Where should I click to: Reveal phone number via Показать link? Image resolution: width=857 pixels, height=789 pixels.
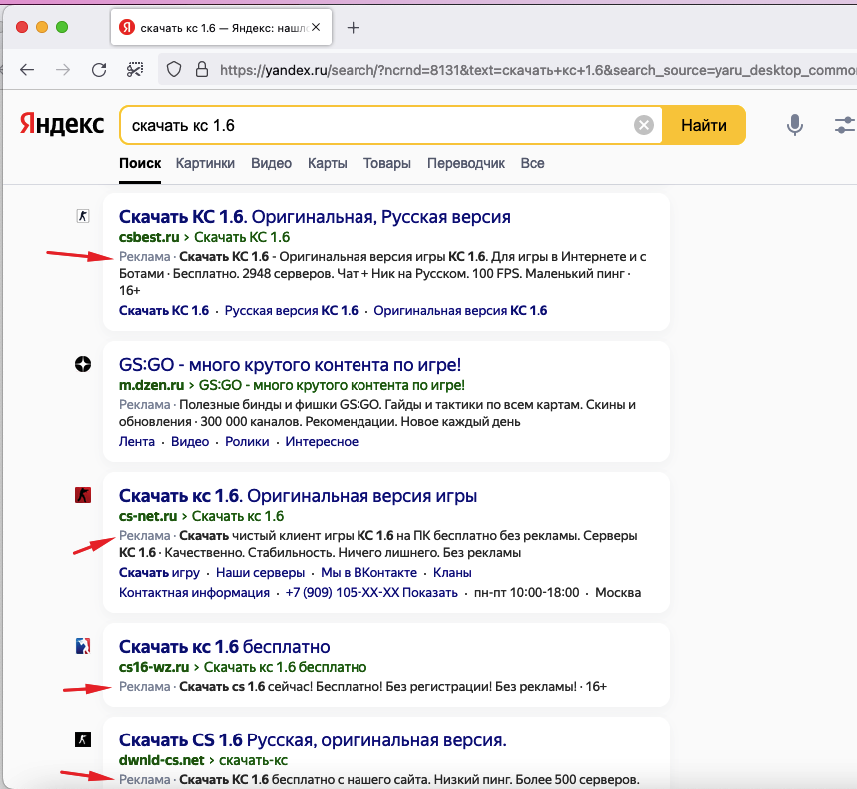point(430,593)
